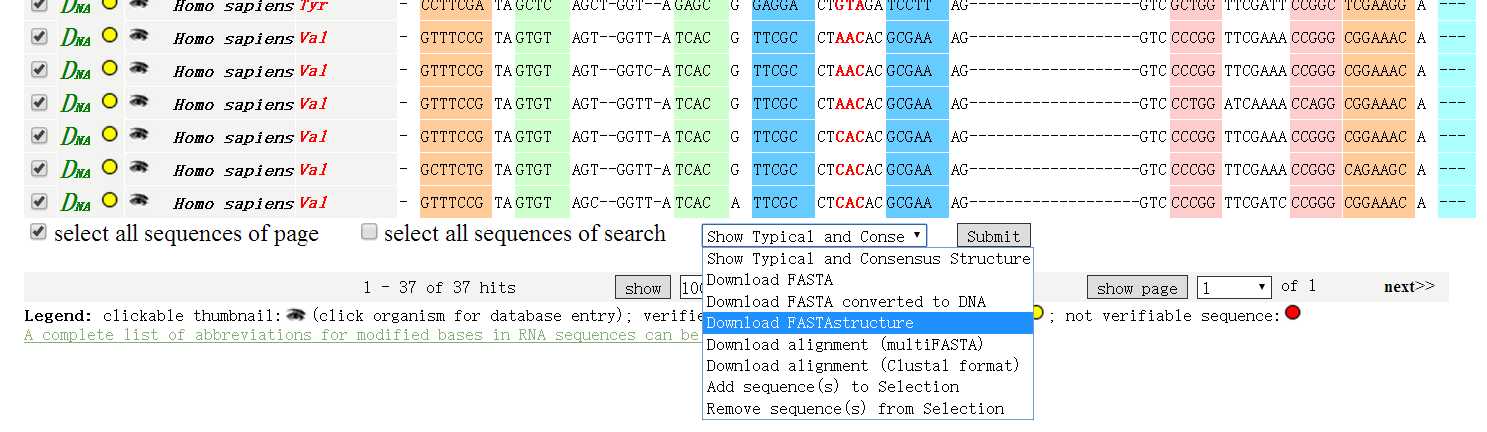Go to next page via 'next>>'

[1409, 287]
